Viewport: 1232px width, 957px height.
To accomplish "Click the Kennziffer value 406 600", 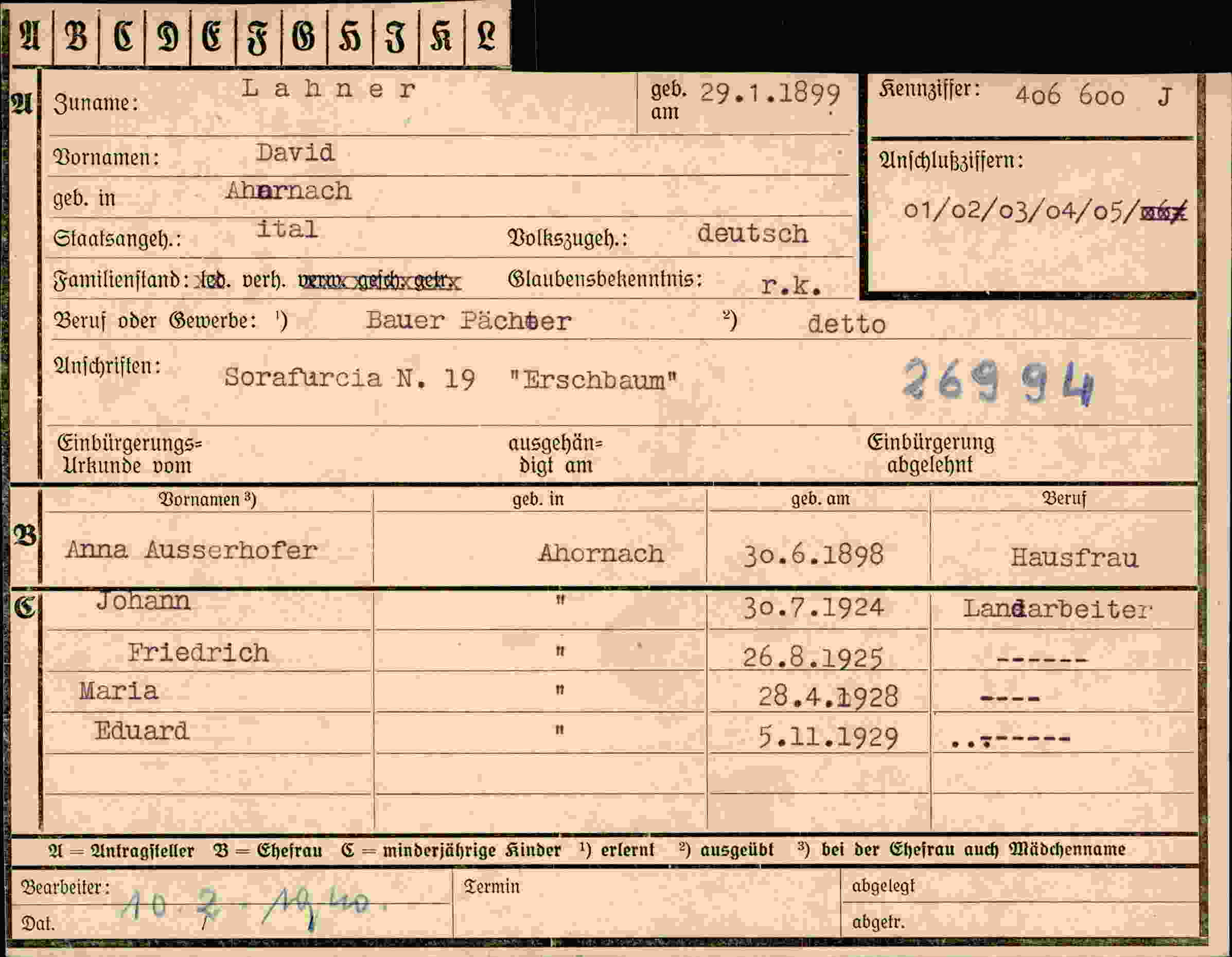I will (x=1069, y=96).
